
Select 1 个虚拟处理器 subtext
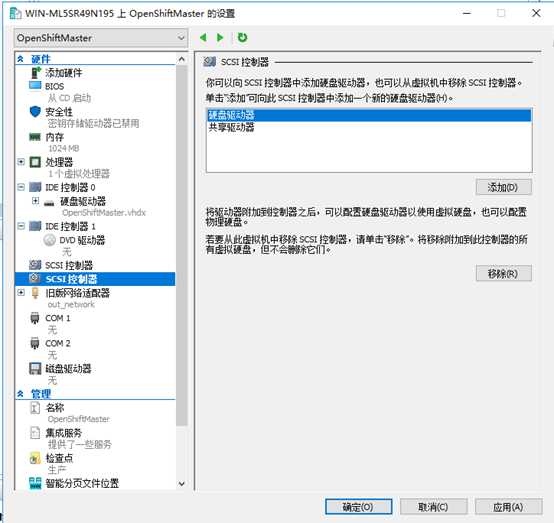[x=79, y=174]
